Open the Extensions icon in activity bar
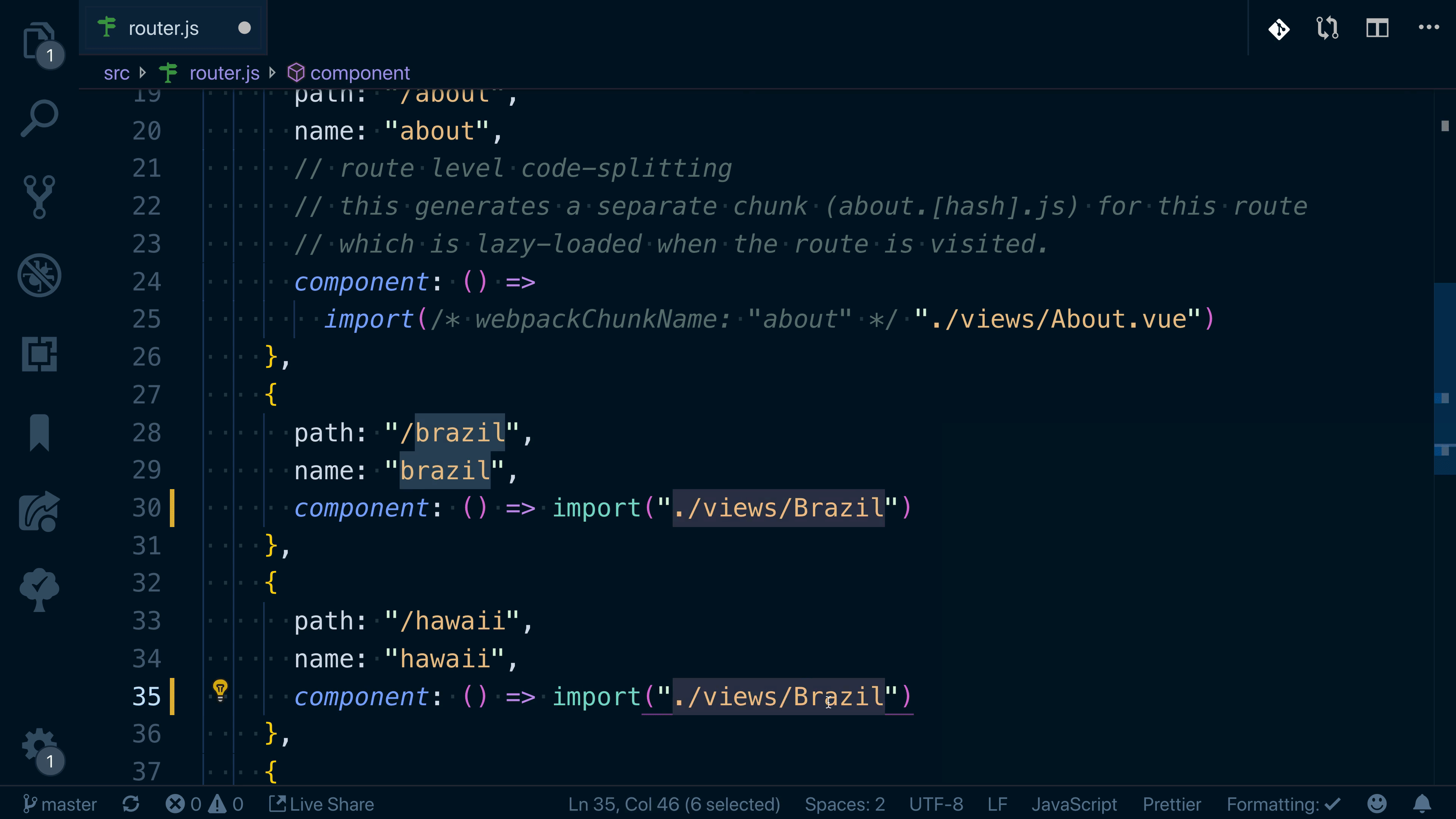Screen dimensions: 1456x819 39,354
